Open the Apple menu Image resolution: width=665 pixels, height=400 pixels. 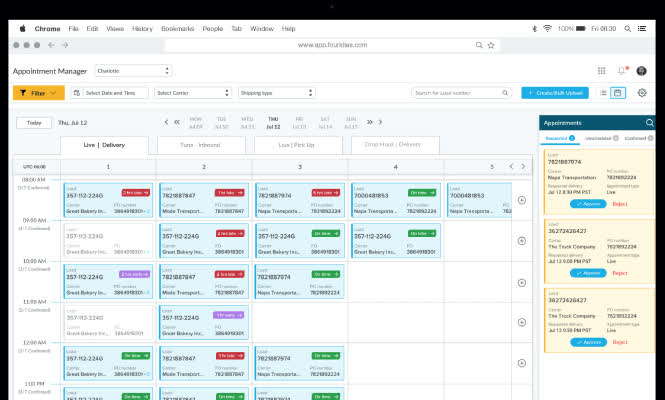[22, 28]
